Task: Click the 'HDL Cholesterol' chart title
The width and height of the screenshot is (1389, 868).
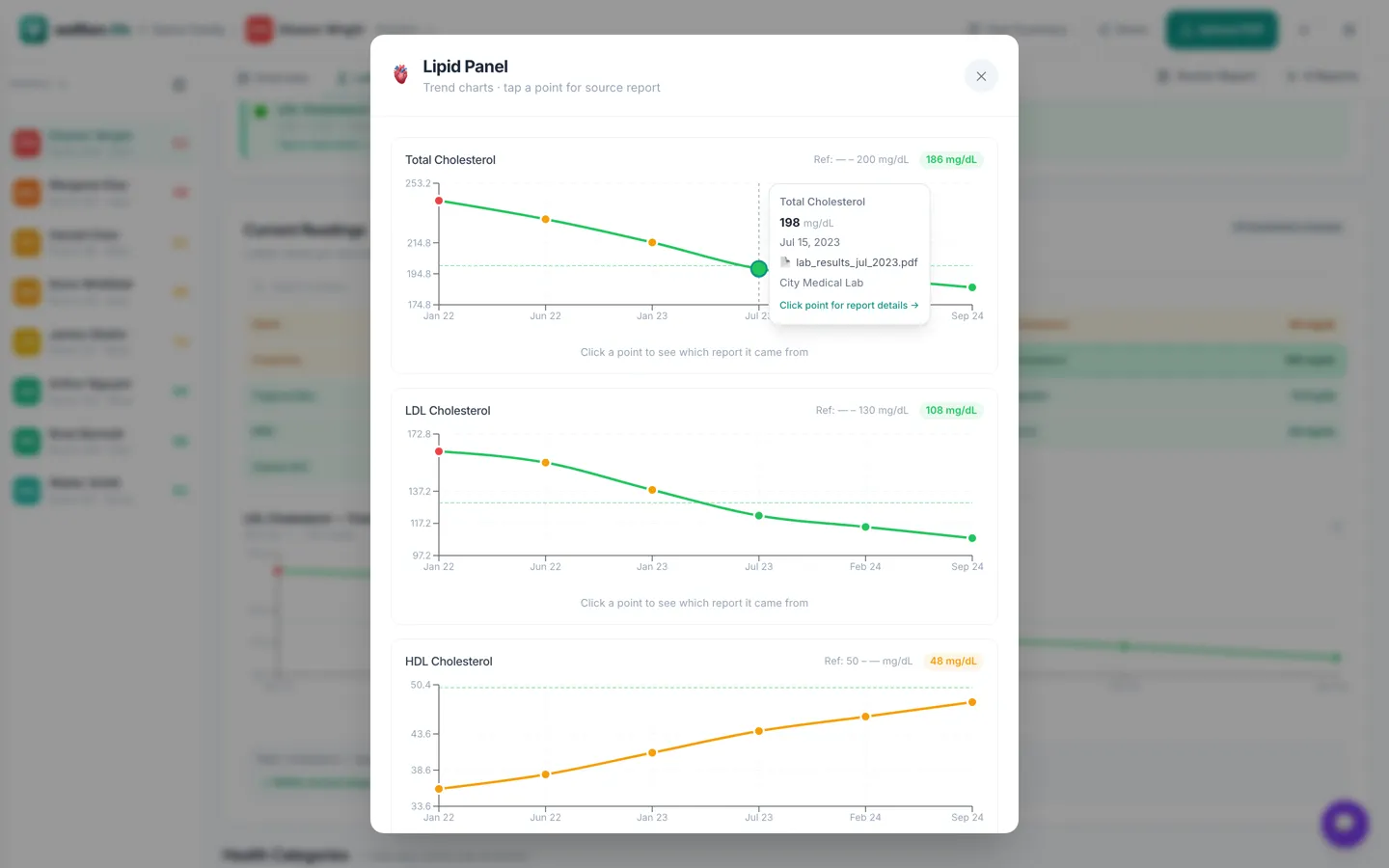Action: point(449,662)
